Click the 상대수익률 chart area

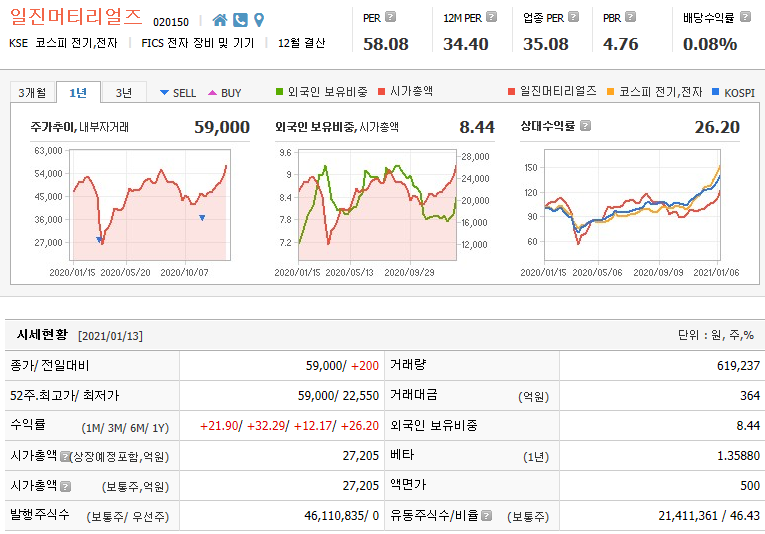pos(632,205)
